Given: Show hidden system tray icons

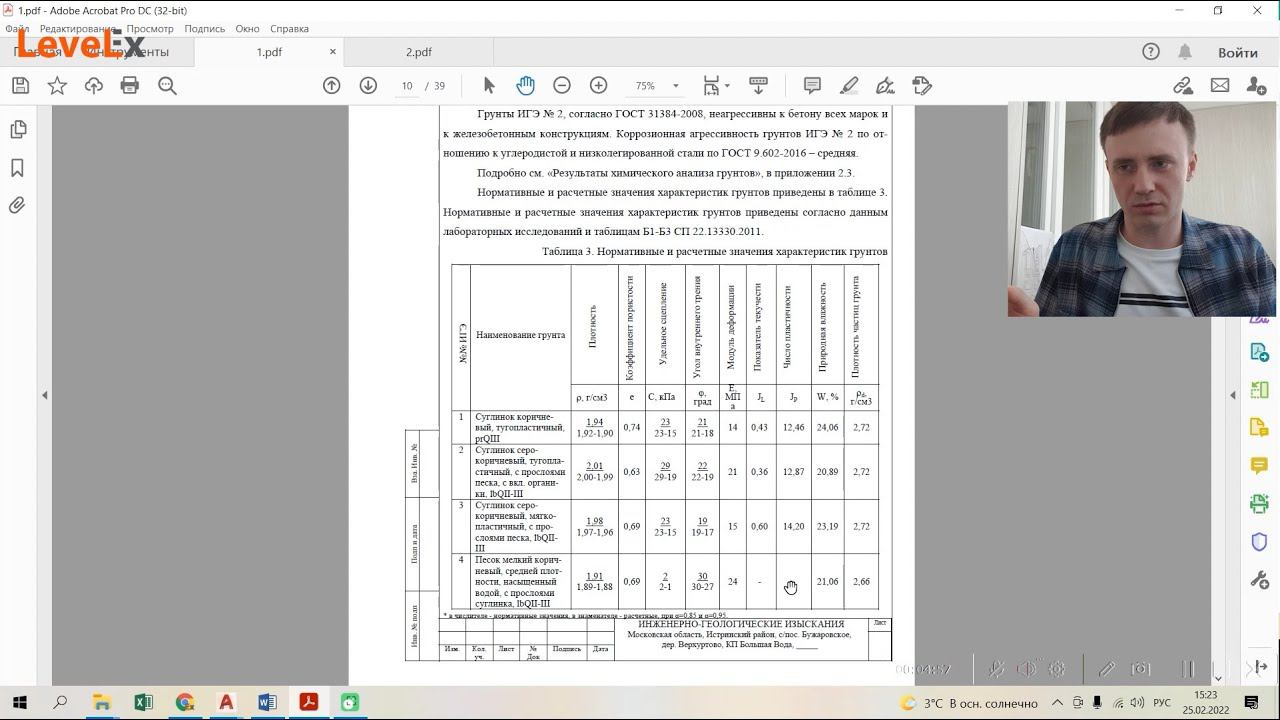Looking at the screenshot, I should (x=1058, y=702).
